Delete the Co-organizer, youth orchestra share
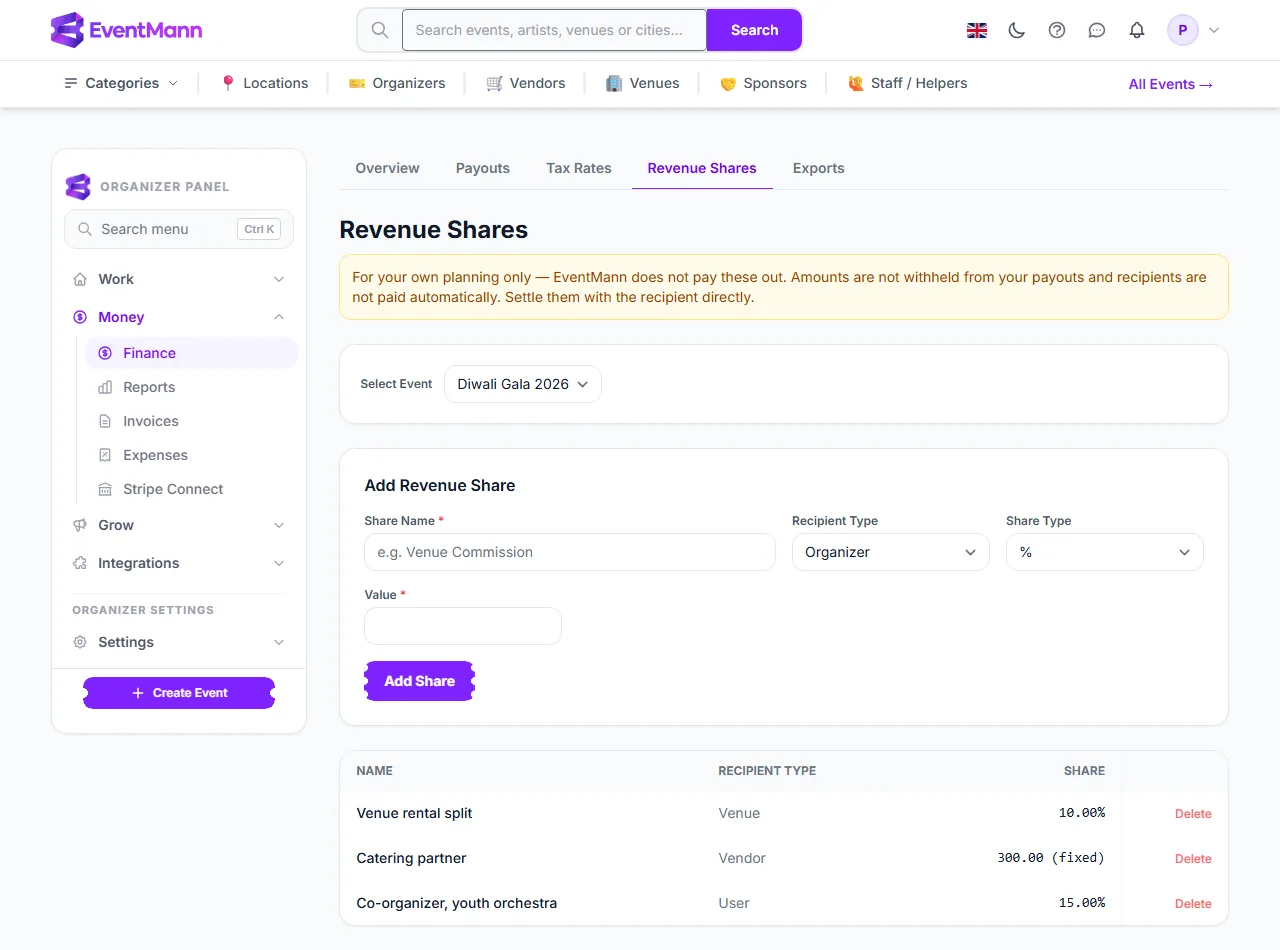Image resolution: width=1280 pixels, height=950 pixels. pyautogui.click(x=1193, y=904)
